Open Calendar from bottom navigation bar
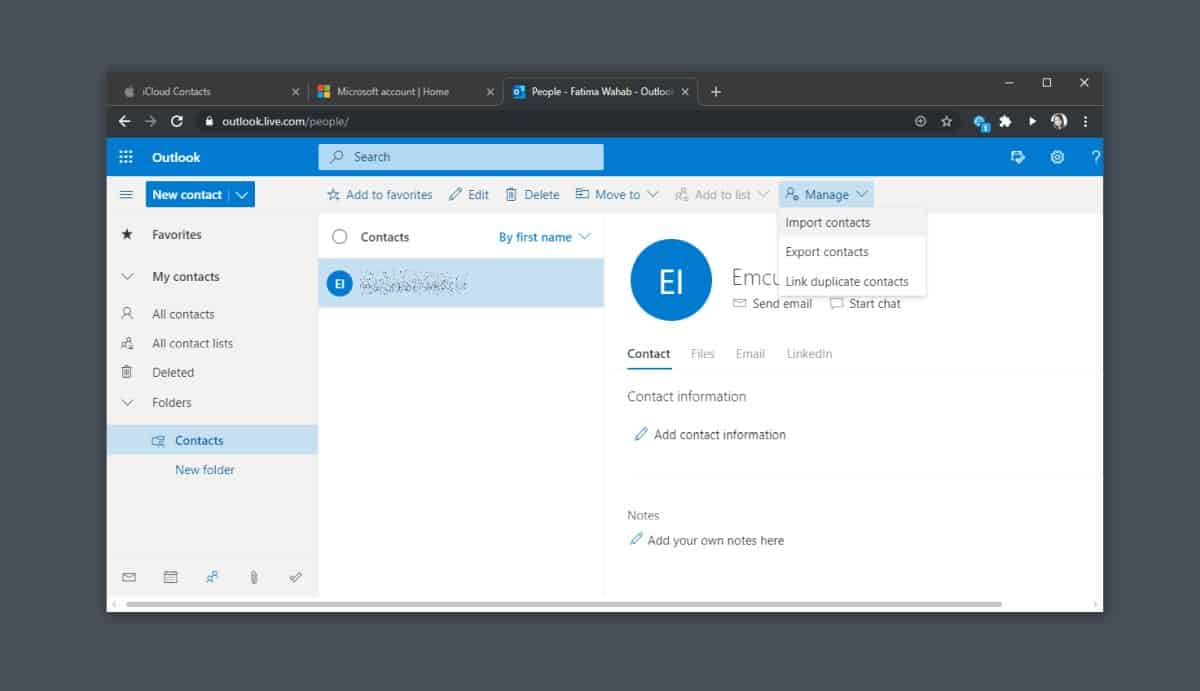Screen dimensions: 1200x691 170,577
